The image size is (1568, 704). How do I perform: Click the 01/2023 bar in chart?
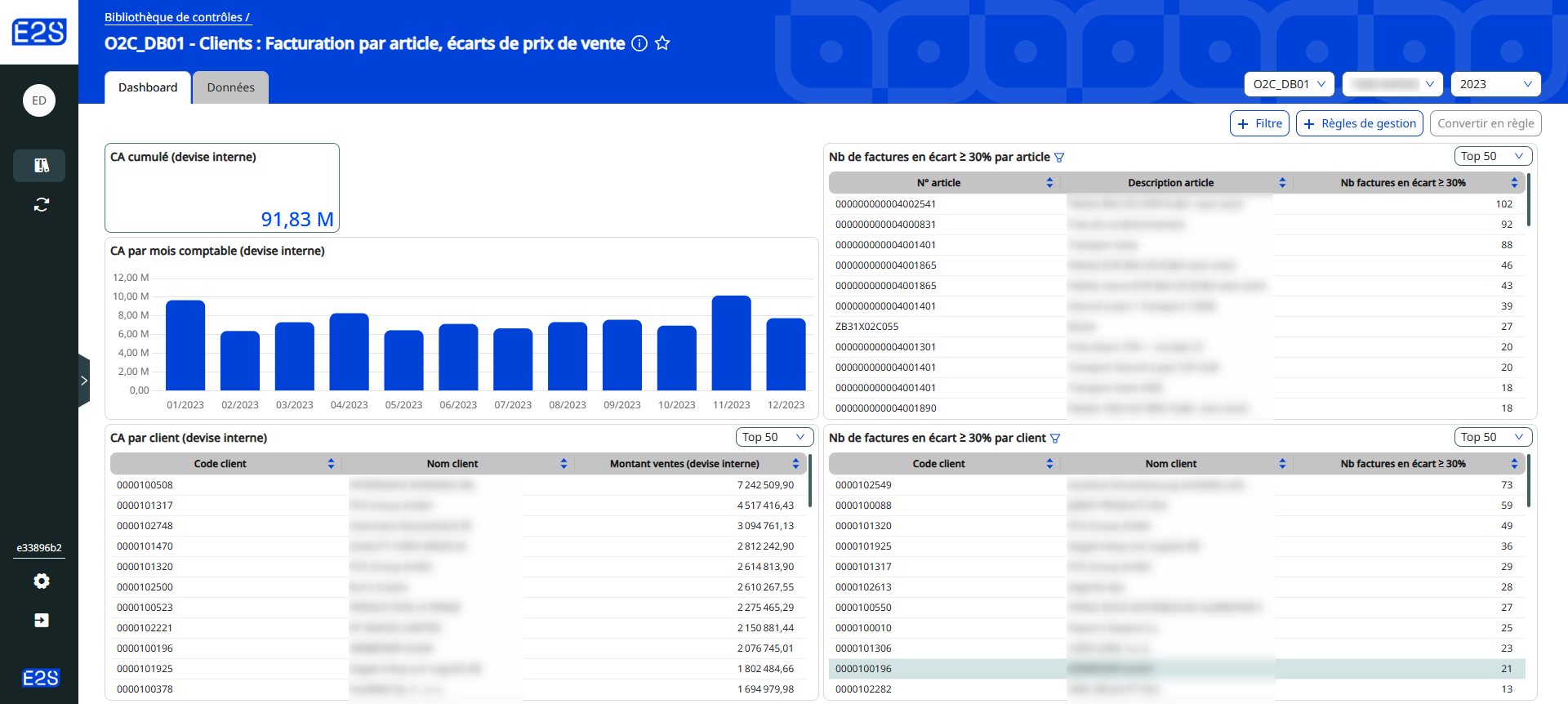(185, 345)
